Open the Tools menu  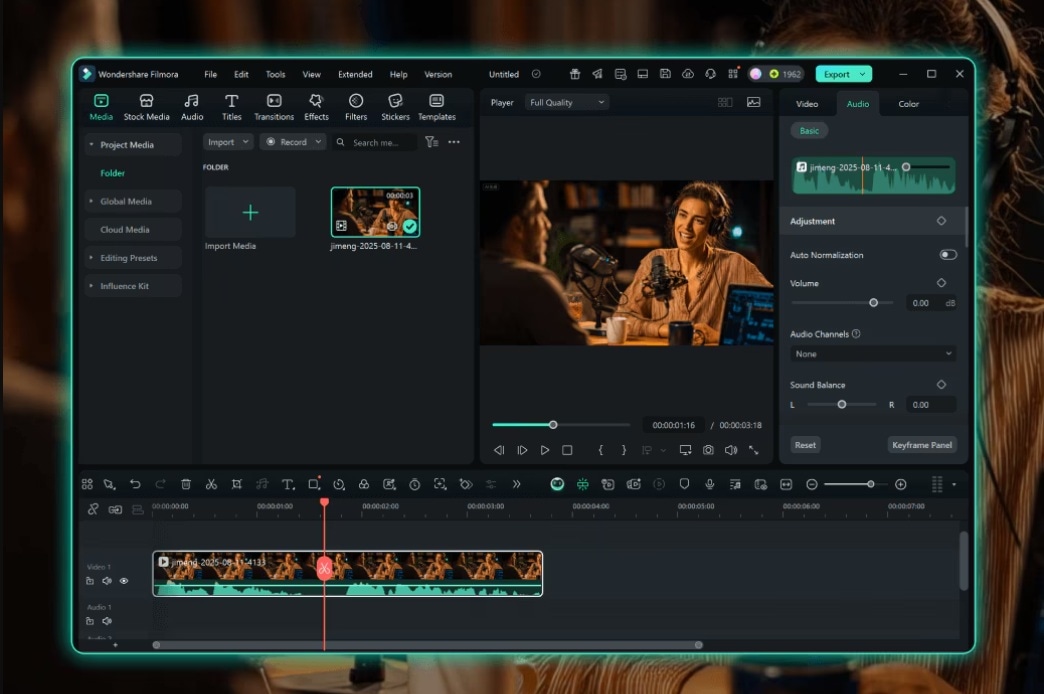click(275, 75)
